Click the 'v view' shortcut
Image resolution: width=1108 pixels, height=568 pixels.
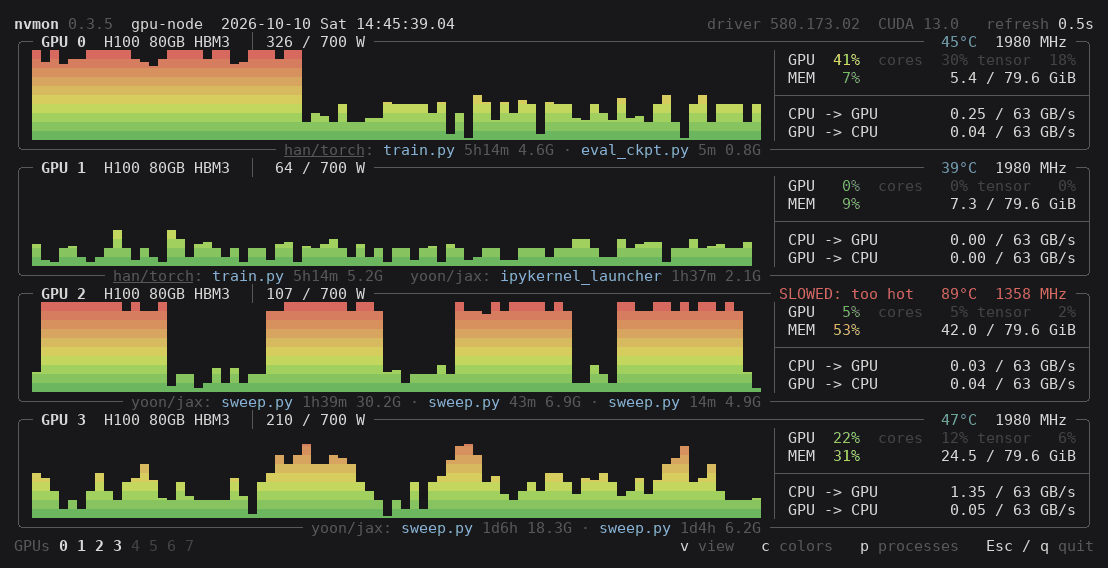(x=707, y=546)
